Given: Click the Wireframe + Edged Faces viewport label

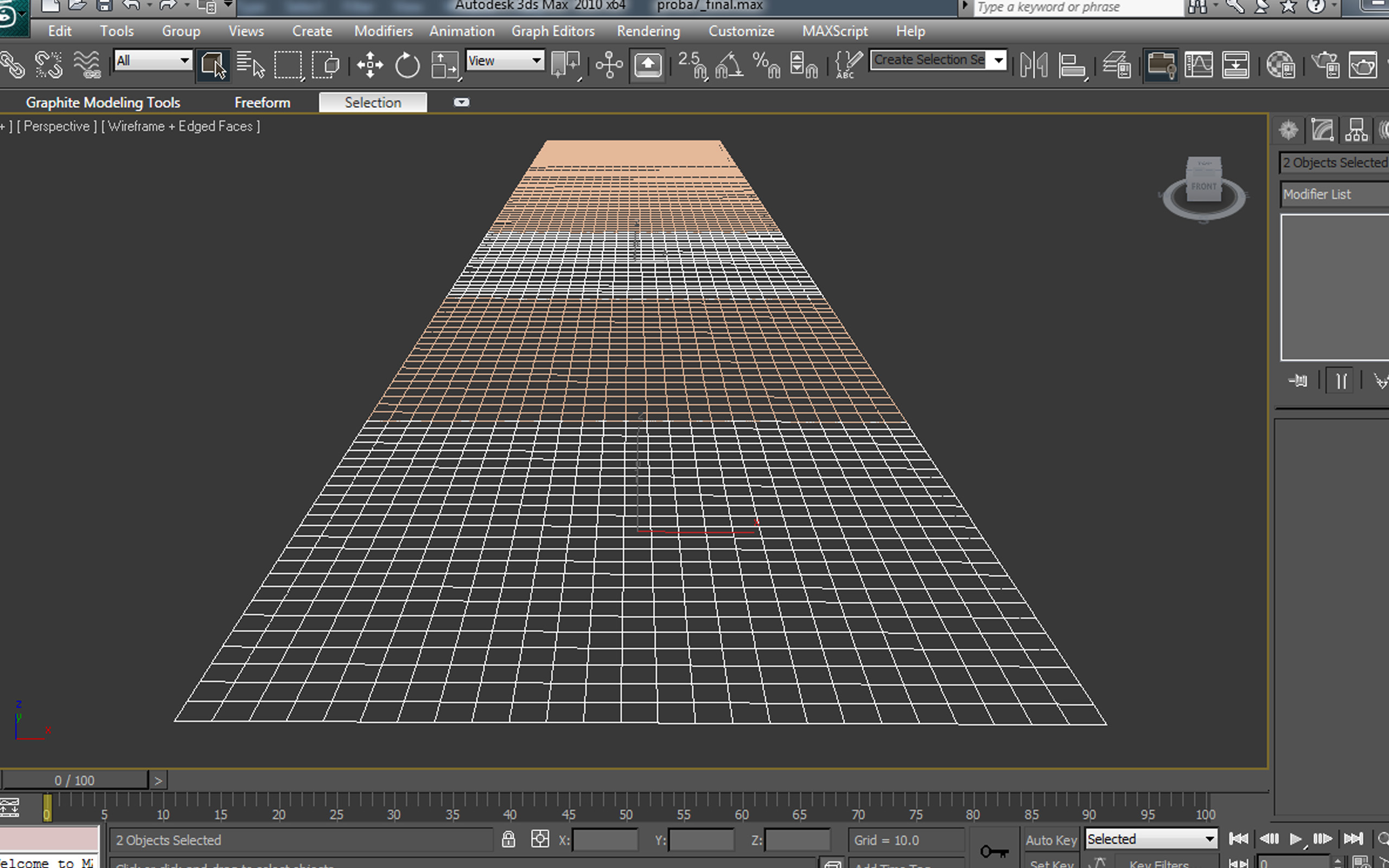Looking at the screenshot, I should (x=181, y=126).
